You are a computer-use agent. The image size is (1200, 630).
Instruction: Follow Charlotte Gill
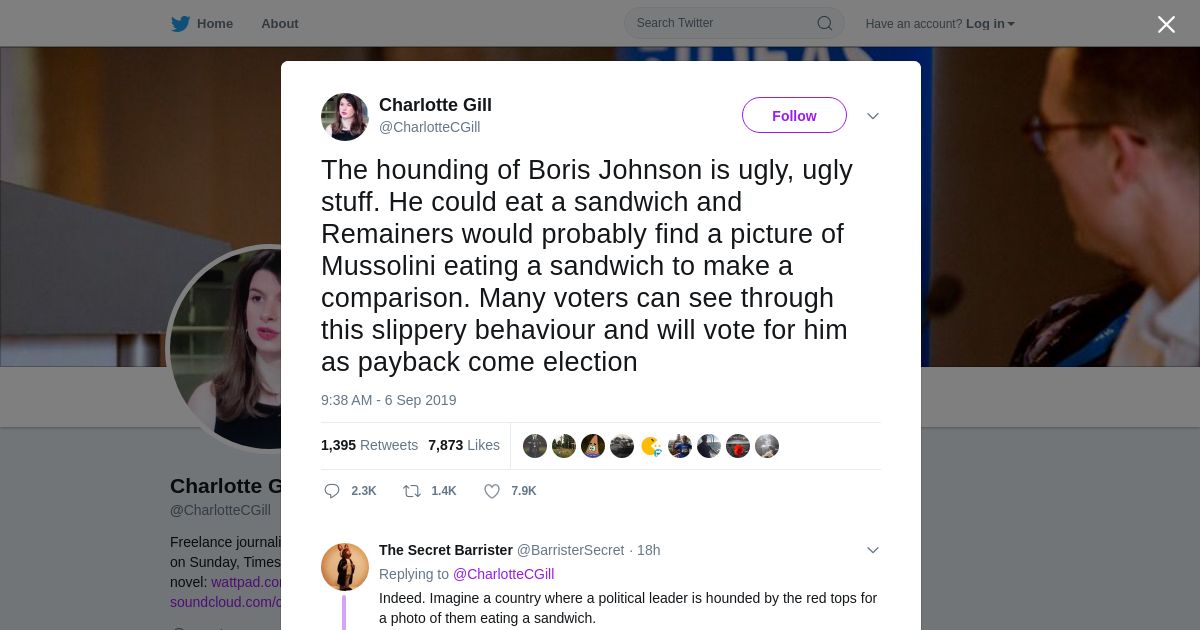tap(794, 116)
